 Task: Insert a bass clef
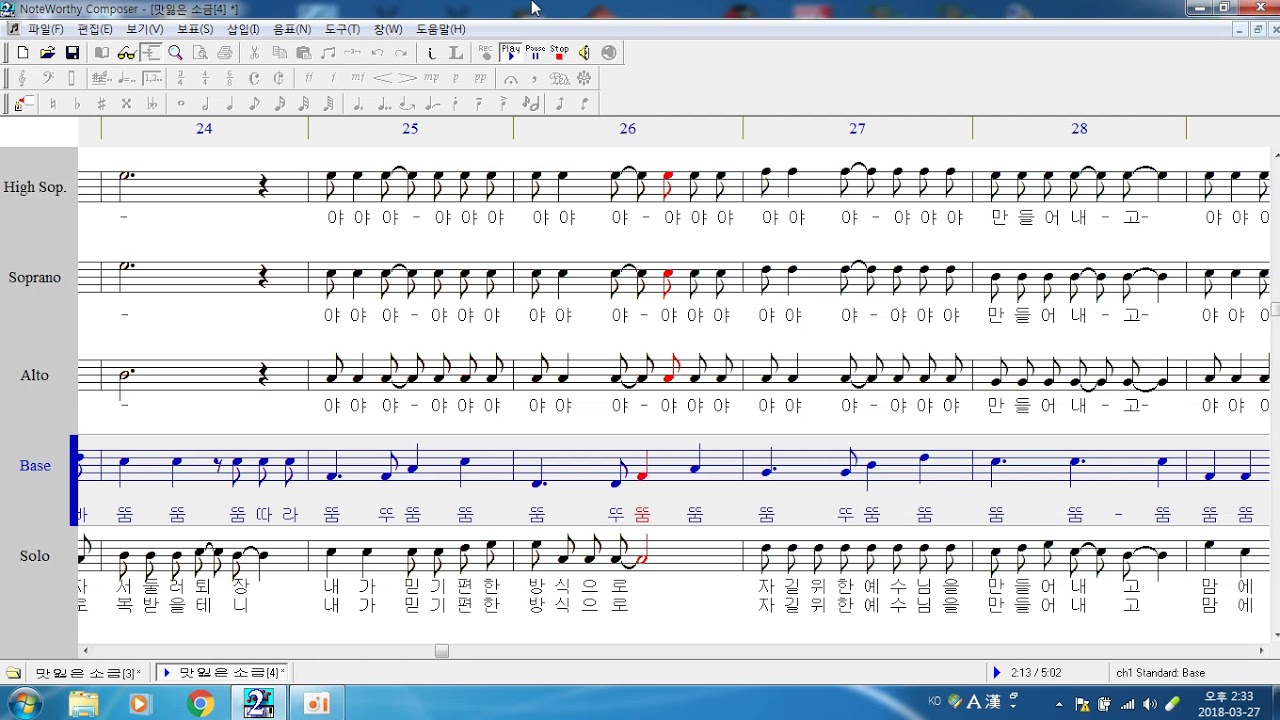47,78
